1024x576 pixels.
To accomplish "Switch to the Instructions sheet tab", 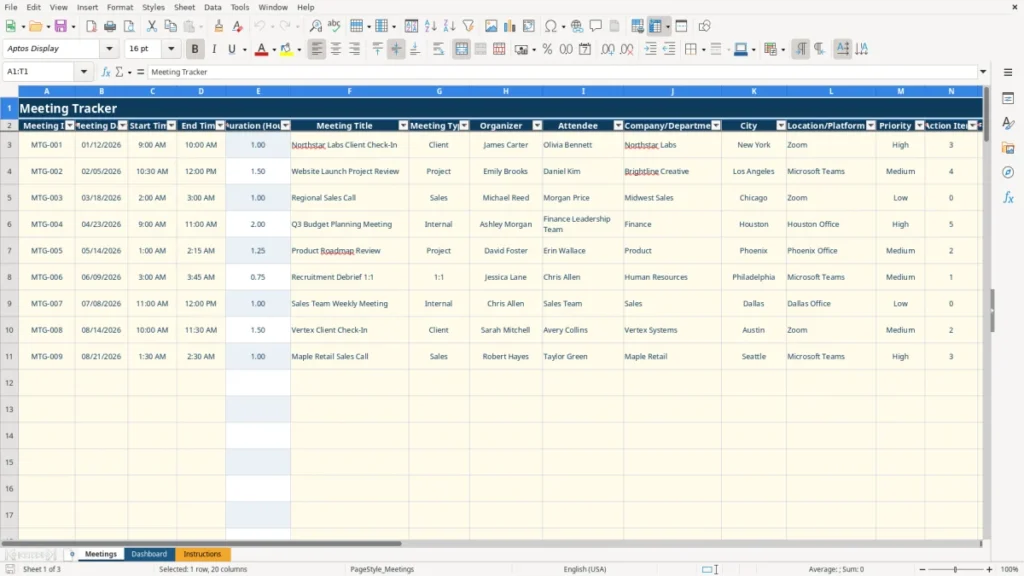I will click(202, 554).
